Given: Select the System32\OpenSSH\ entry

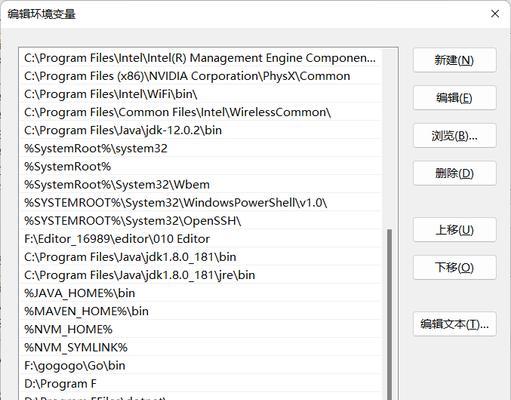Looking at the screenshot, I should pyautogui.click(x=200, y=221).
